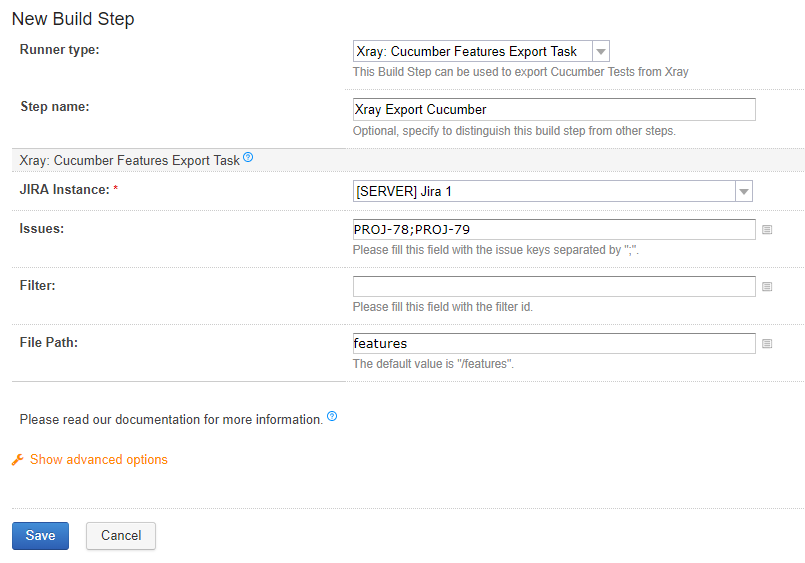Show advanced options

[99, 459]
